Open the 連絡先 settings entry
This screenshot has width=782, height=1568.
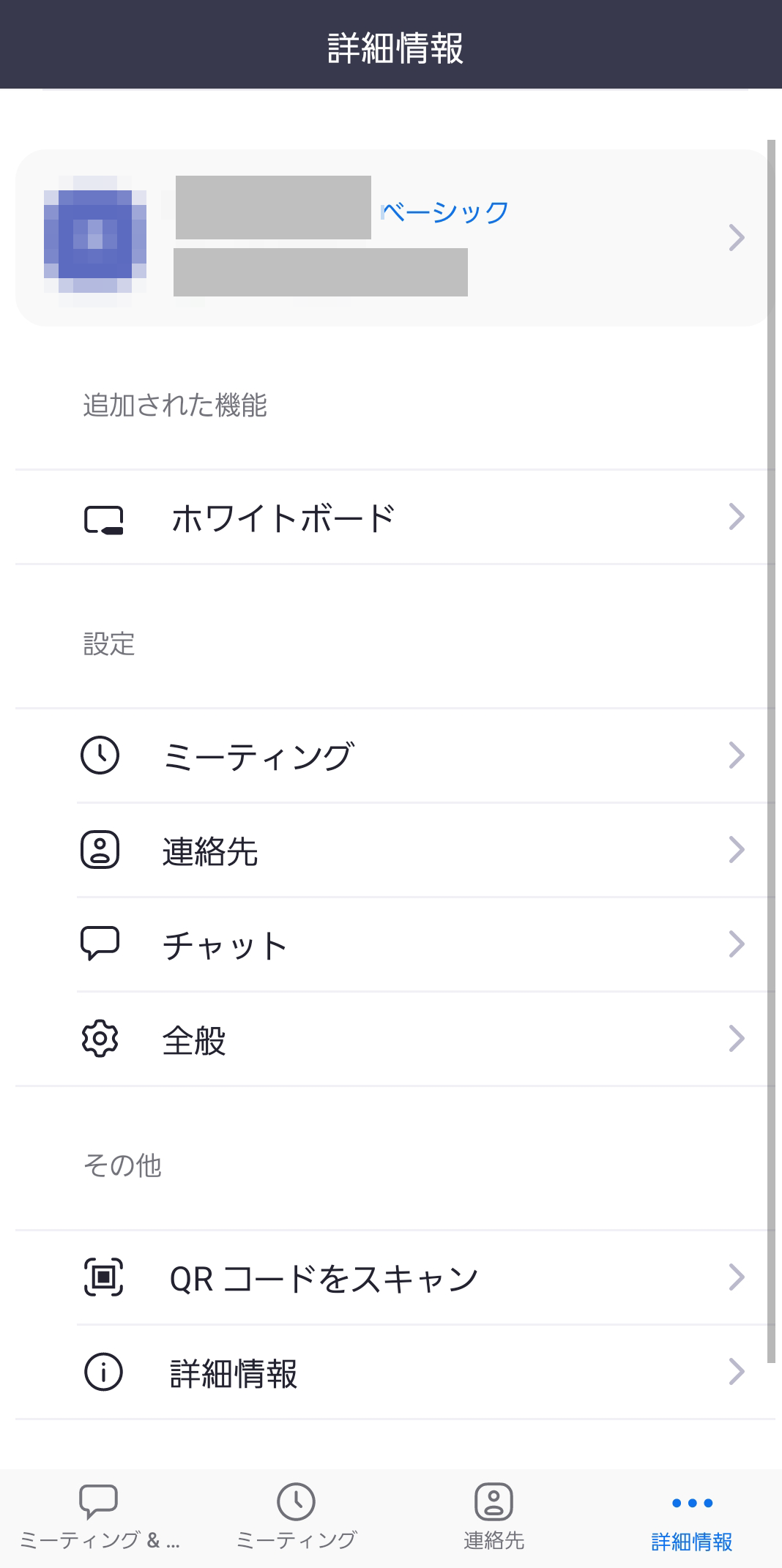pos(210,851)
